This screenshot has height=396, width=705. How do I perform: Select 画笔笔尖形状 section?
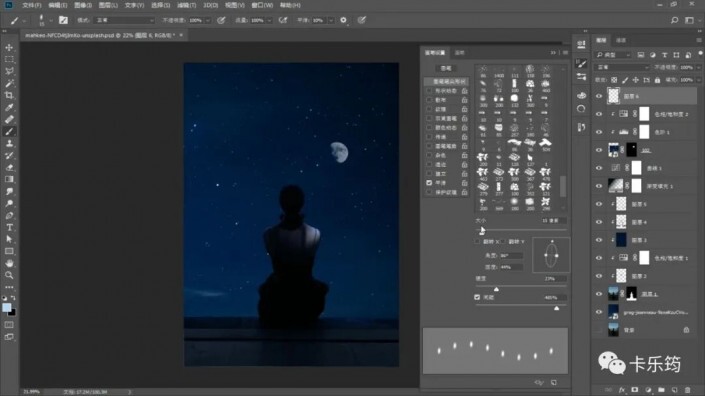[446, 82]
